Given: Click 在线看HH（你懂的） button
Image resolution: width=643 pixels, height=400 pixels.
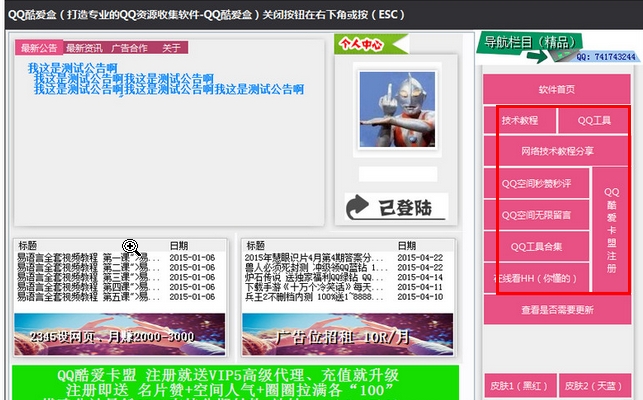Looking at the screenshot, I should (x=536, y=279).
